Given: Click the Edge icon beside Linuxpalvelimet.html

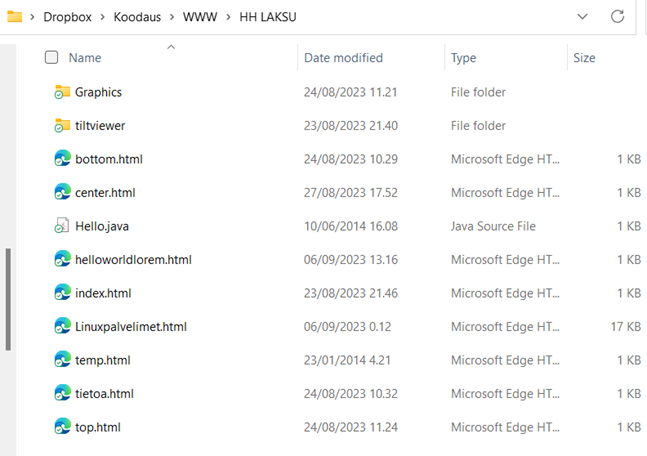Looking at the screenshot, I should tap(62, 326).
